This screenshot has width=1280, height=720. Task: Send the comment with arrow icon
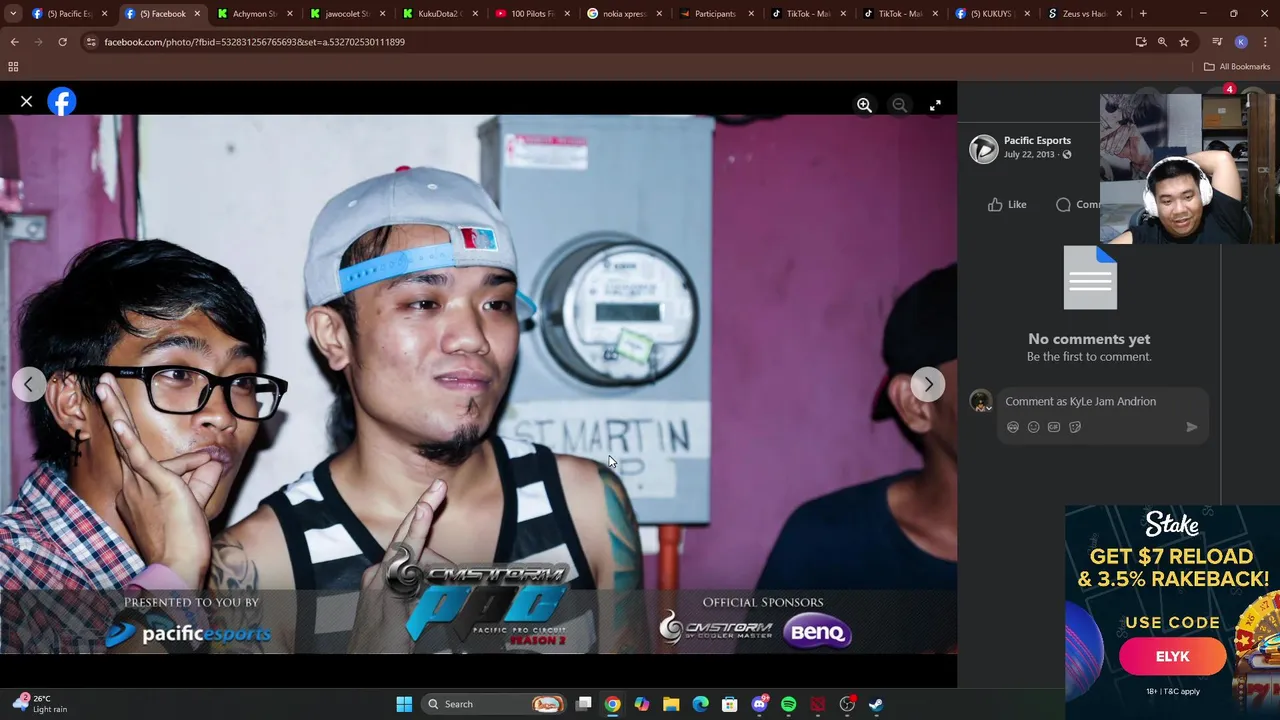point(1192,427)
